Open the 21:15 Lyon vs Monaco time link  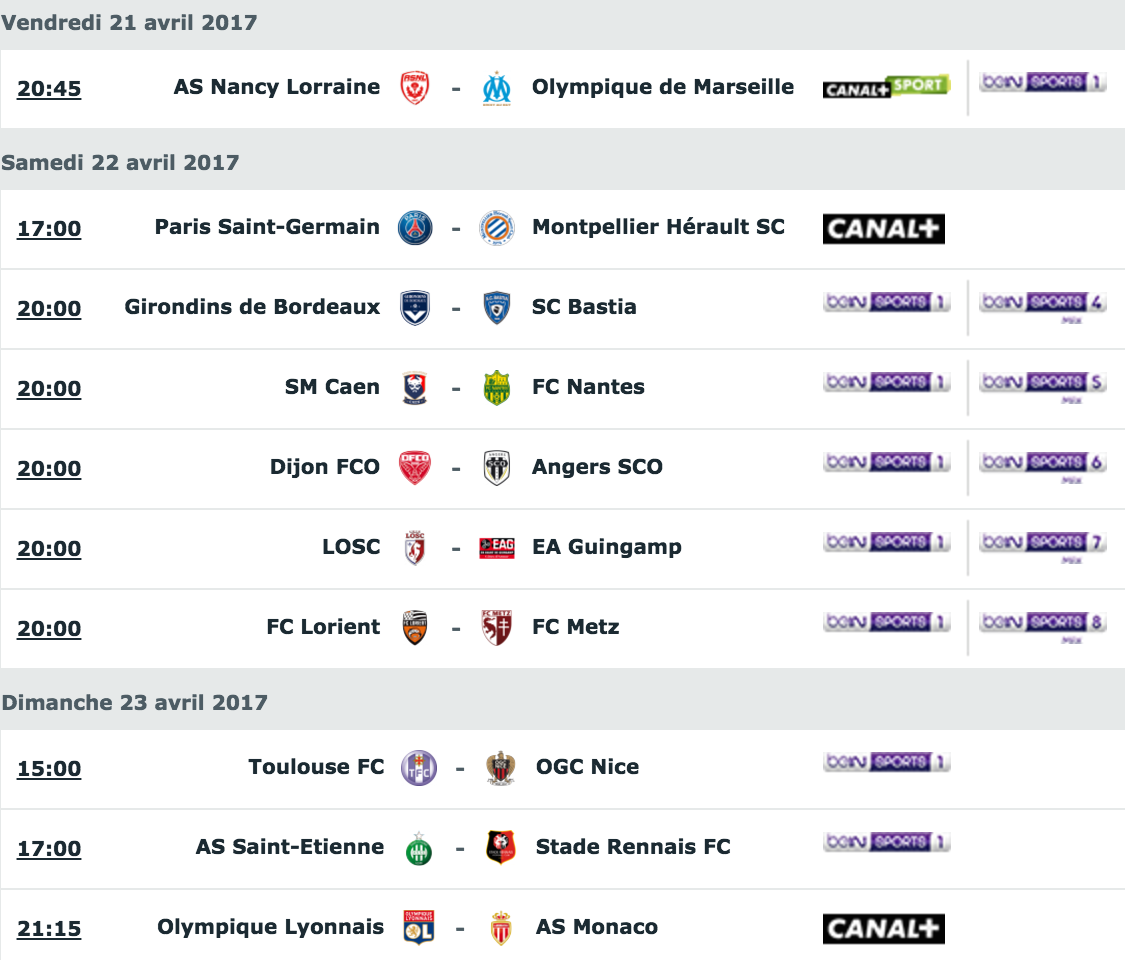tap(49, 929)
